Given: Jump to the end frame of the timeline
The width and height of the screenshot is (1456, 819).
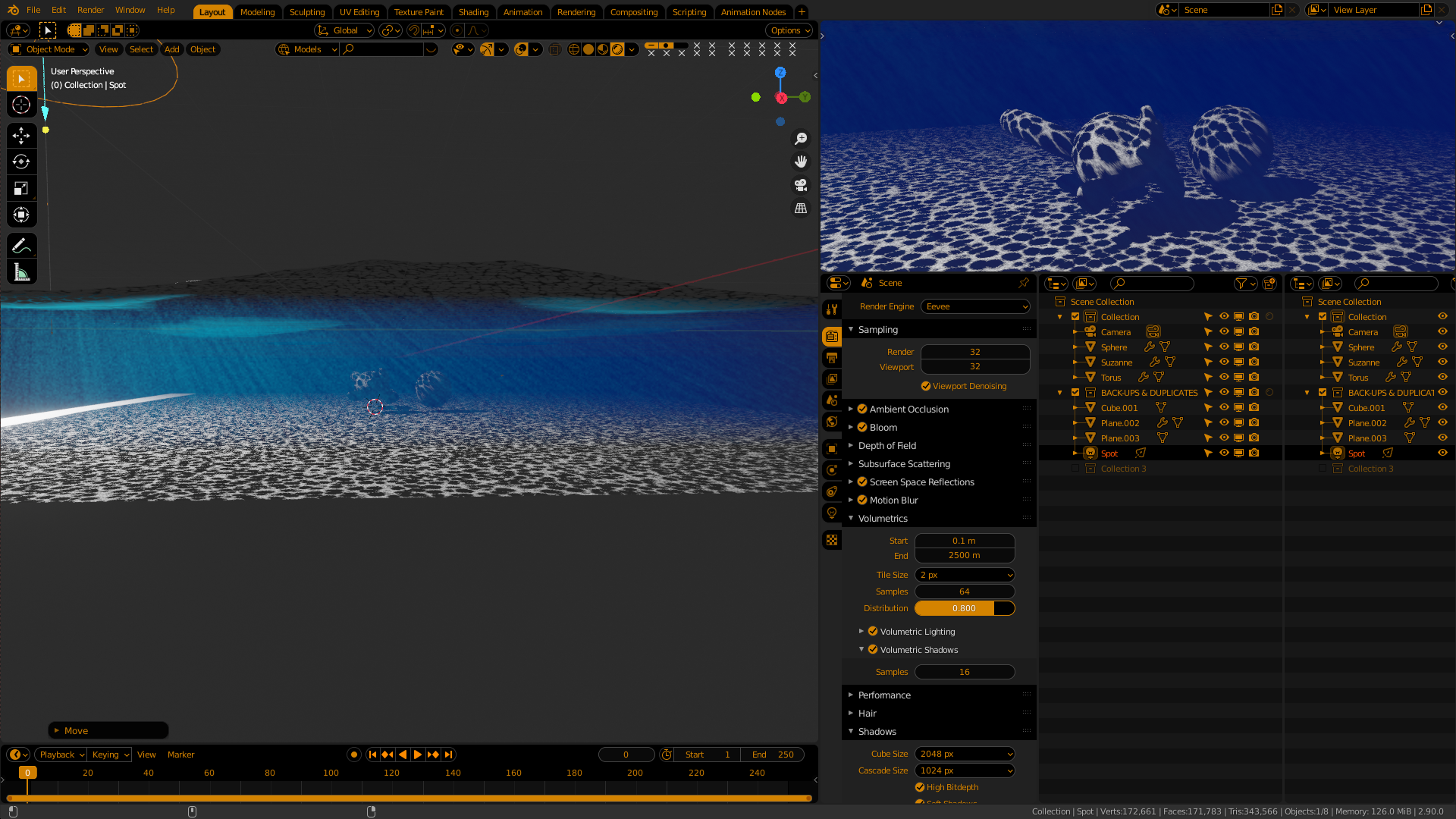Looking at the screenshot, I should coord(448,755).
